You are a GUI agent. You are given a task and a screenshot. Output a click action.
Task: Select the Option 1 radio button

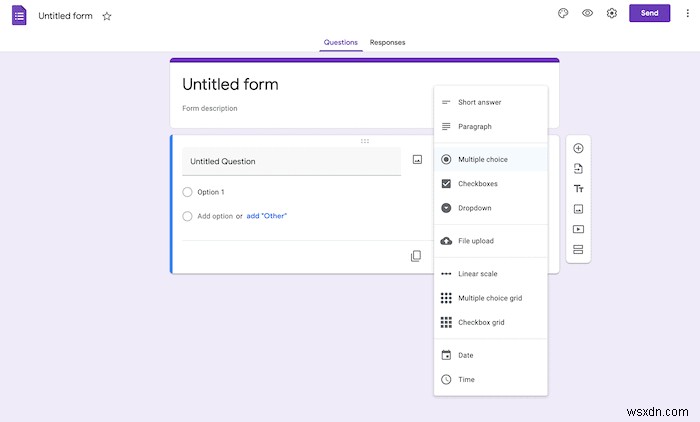point(187,192)
